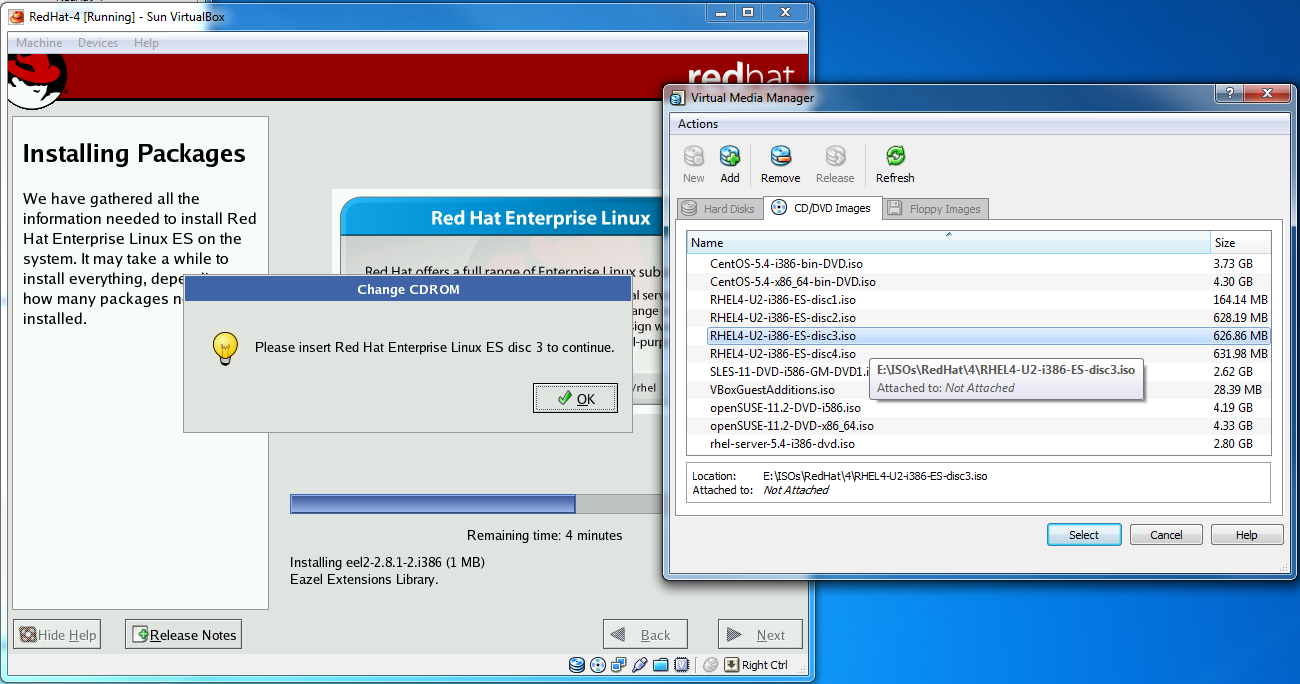Click the shared folders status icon

[661, 665]
